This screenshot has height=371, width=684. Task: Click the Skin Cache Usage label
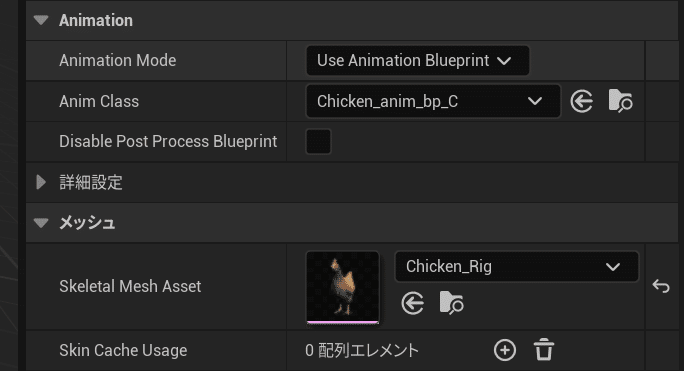(x=123, y=350)
